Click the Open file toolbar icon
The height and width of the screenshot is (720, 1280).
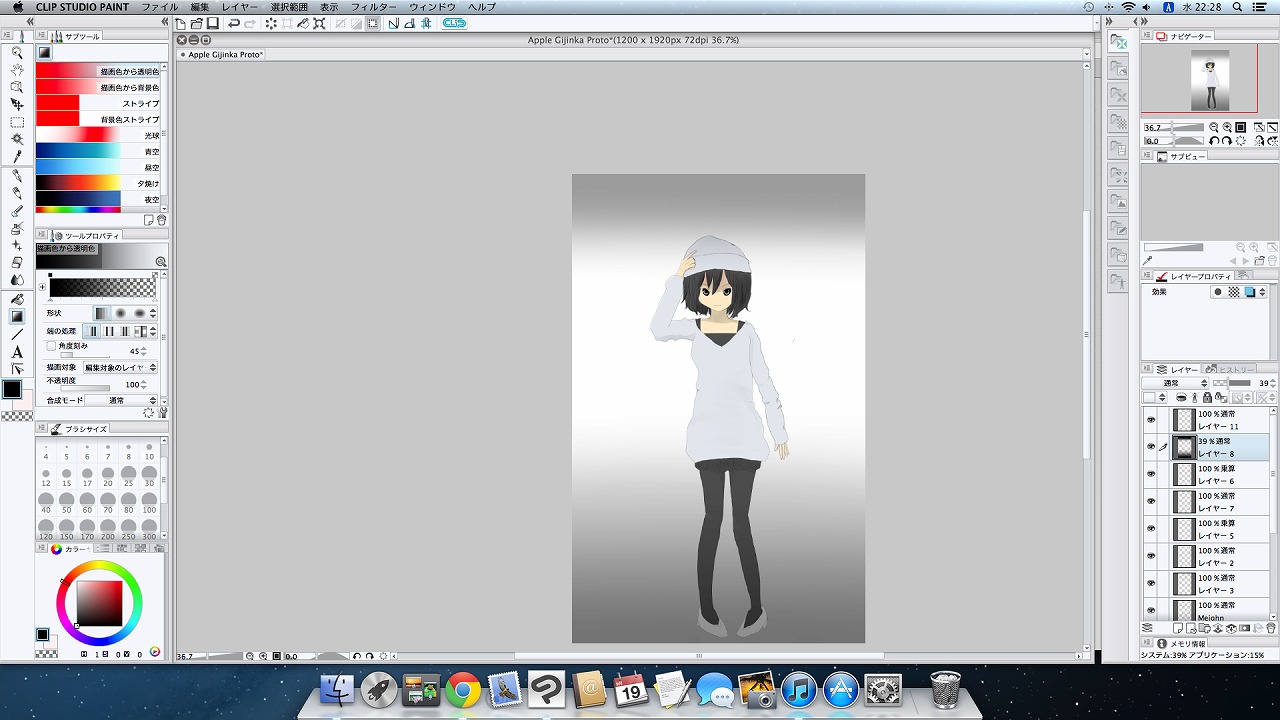197,23
